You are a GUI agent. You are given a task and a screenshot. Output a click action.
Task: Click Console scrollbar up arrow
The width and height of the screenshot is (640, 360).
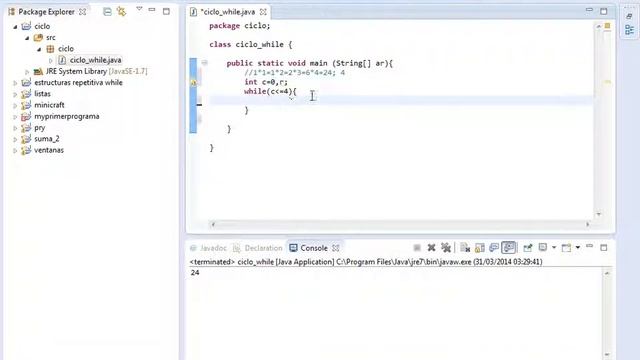[607, 273]
